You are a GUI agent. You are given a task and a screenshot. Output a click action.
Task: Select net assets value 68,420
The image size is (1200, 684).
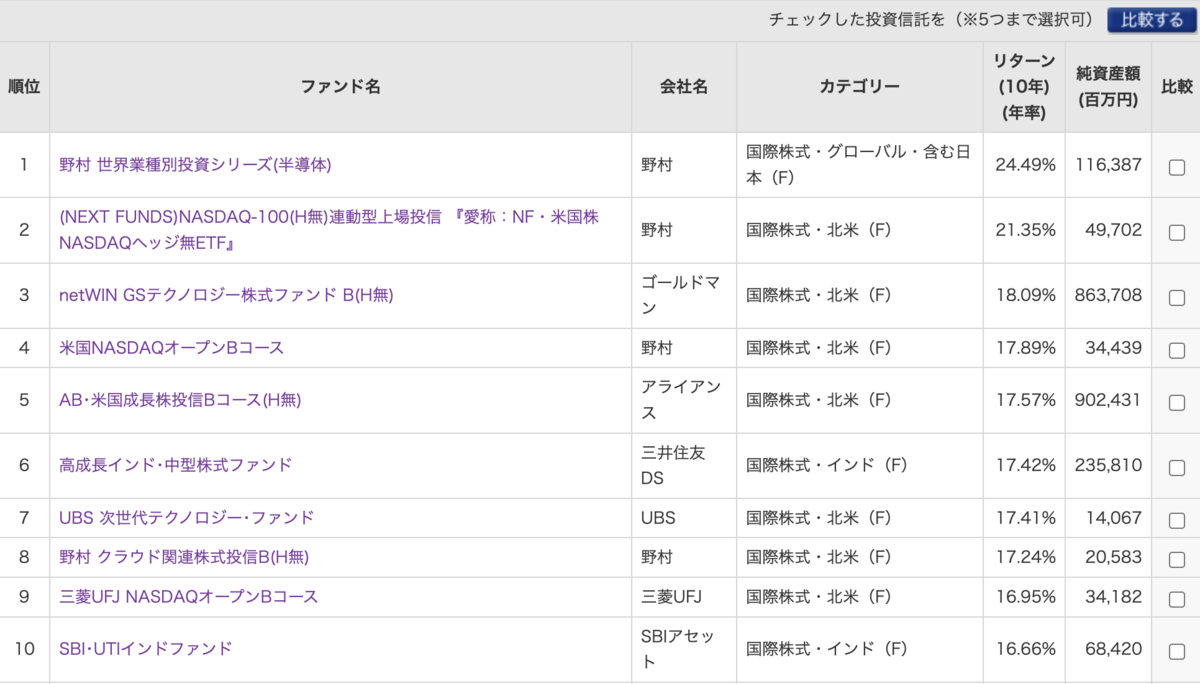[1113, 649]
